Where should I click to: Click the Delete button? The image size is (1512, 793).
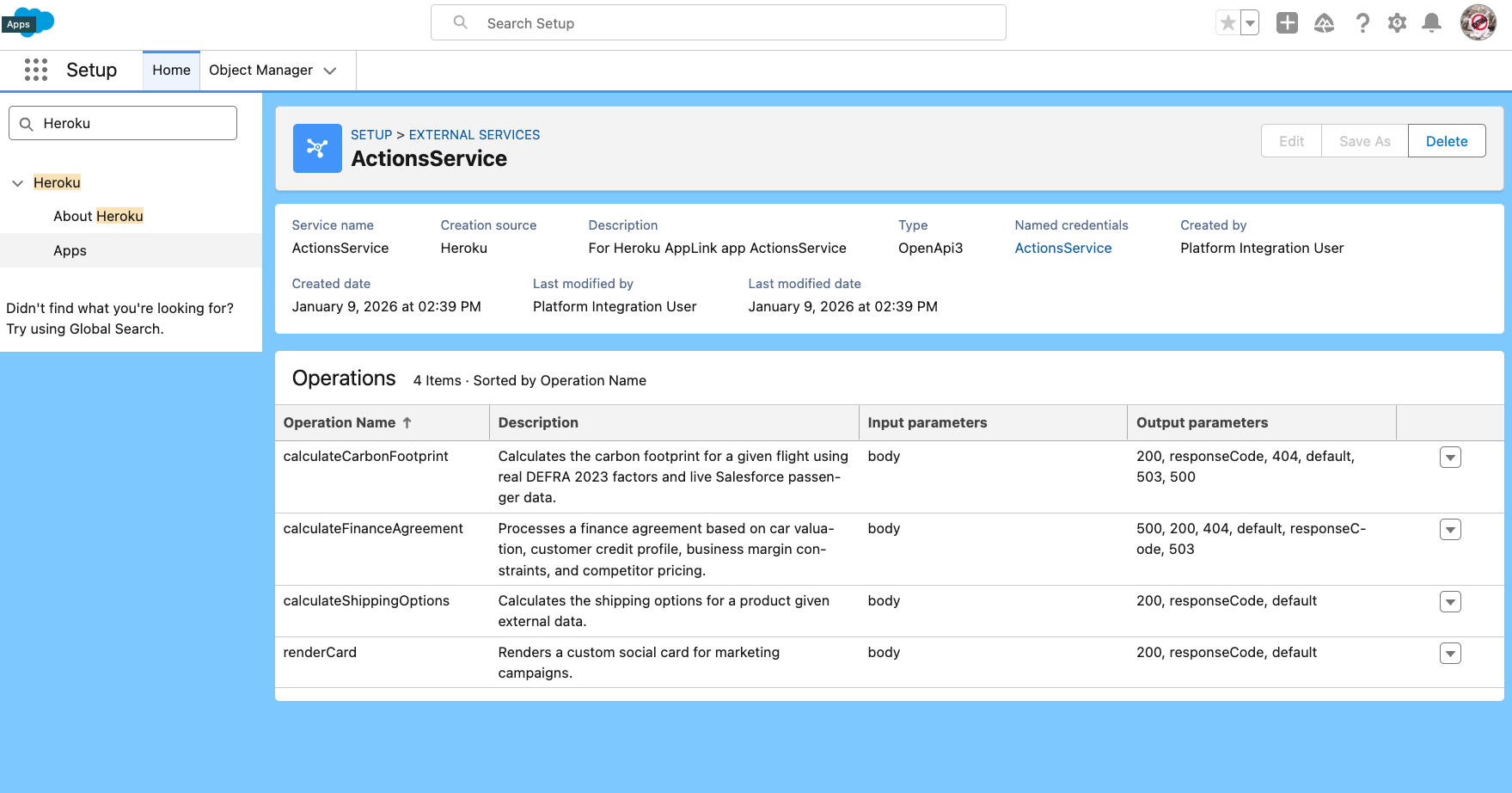[1447, 141]
